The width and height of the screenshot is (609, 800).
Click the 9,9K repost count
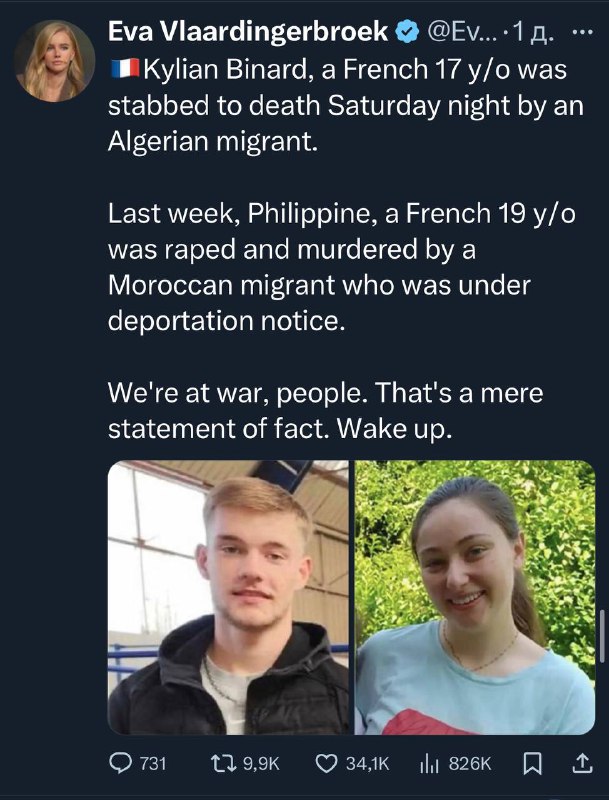click(x=261, y=764)
